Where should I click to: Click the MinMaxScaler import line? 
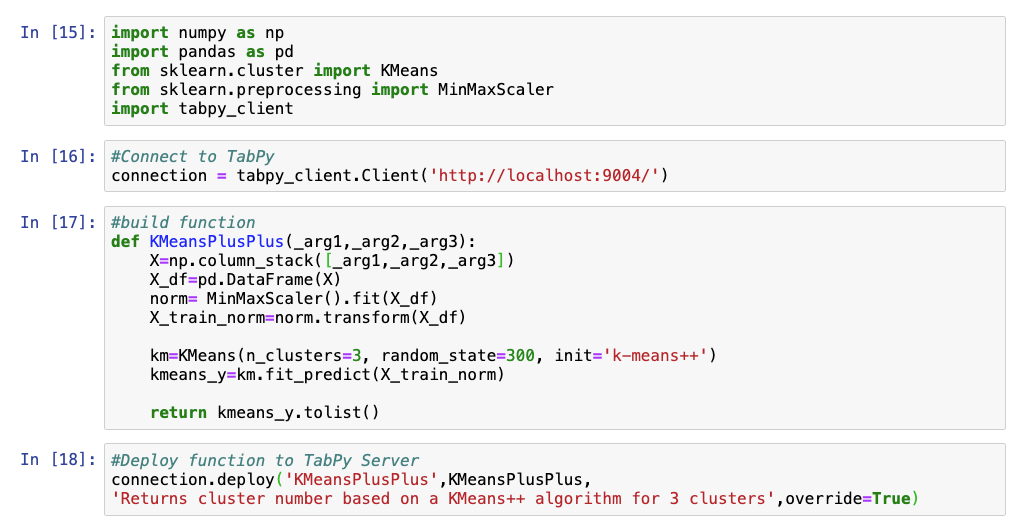point(332,90)
